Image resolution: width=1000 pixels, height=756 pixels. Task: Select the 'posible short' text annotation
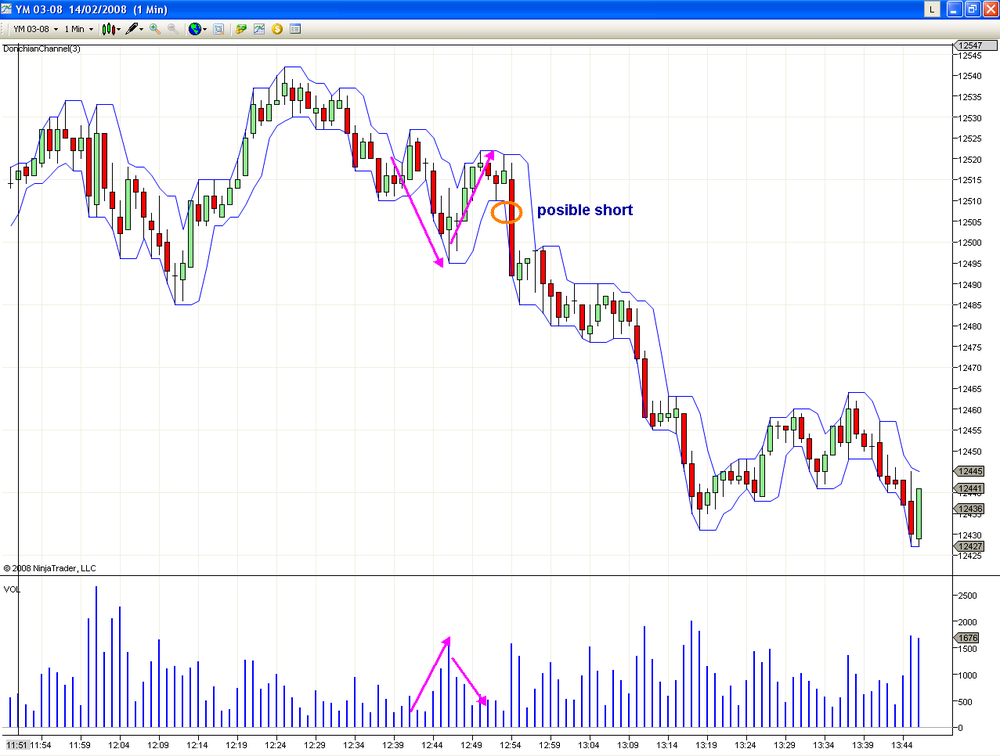(x=585, y=210)
